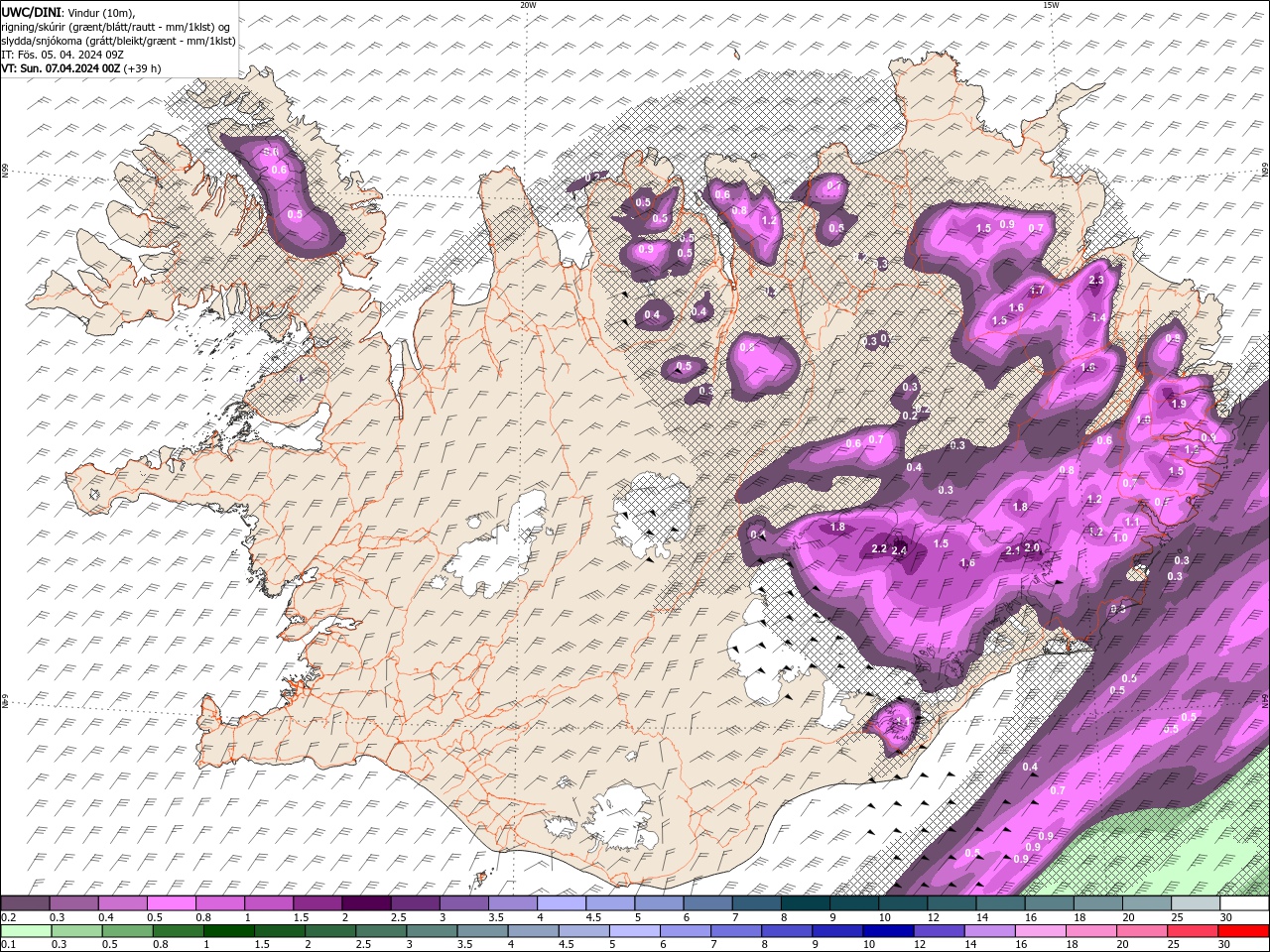Click the '2.1' precipitation value on the map
Viewport: 1270px width, 952px height.
coord(1013,550)
